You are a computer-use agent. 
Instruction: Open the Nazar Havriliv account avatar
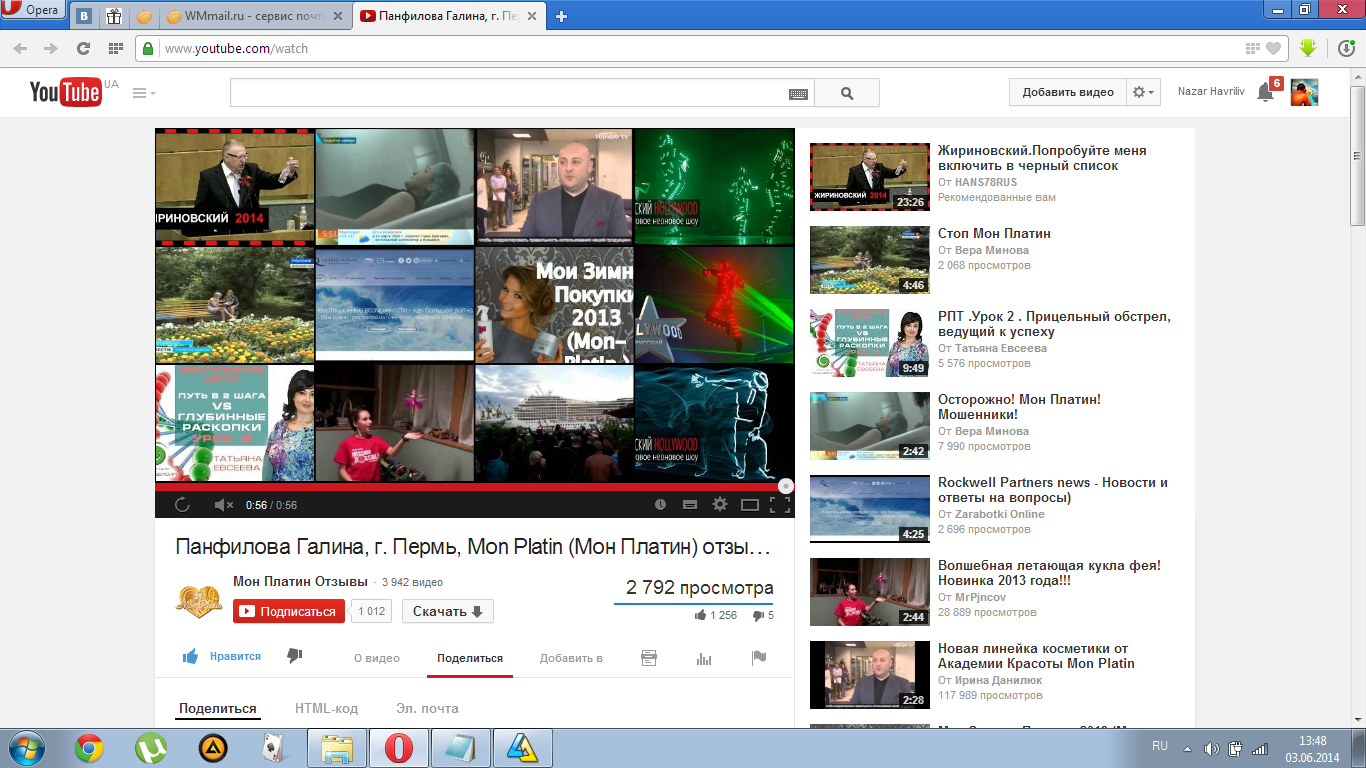tap(1304, 92)
